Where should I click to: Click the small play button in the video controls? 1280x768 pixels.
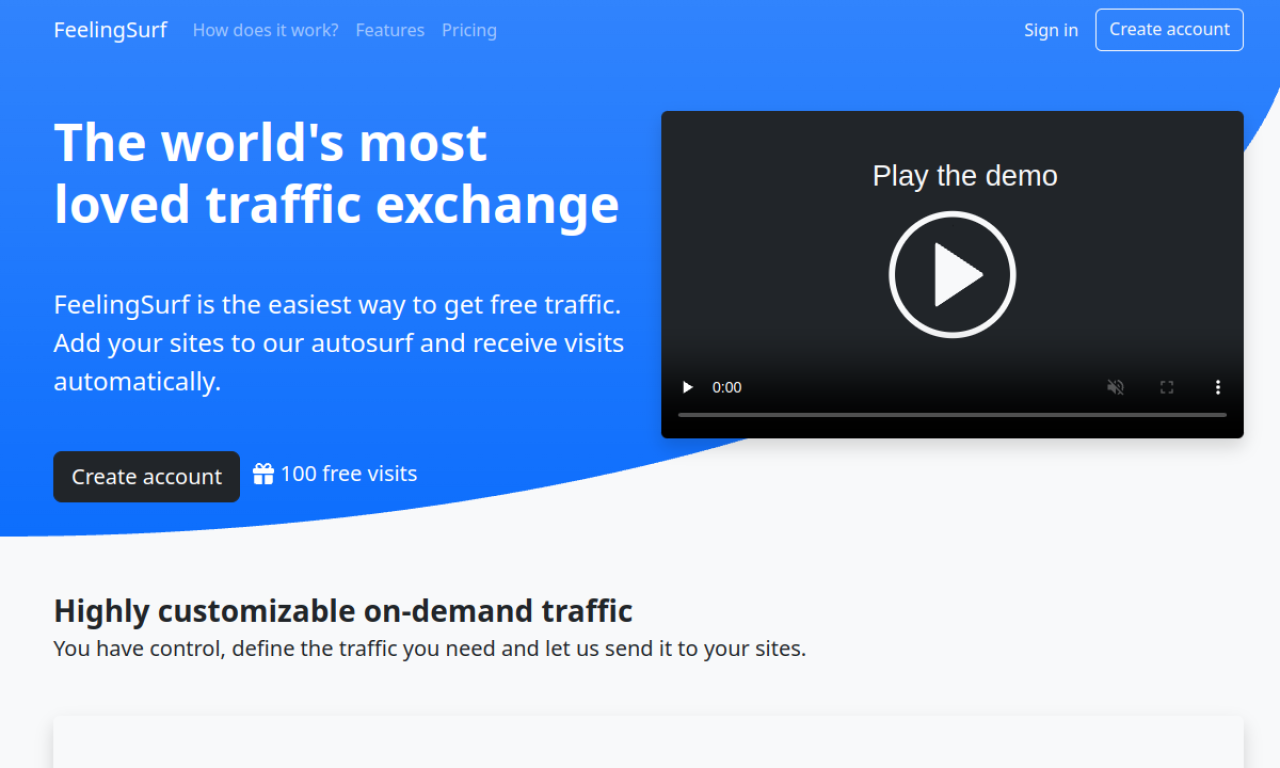coord(687,387)
